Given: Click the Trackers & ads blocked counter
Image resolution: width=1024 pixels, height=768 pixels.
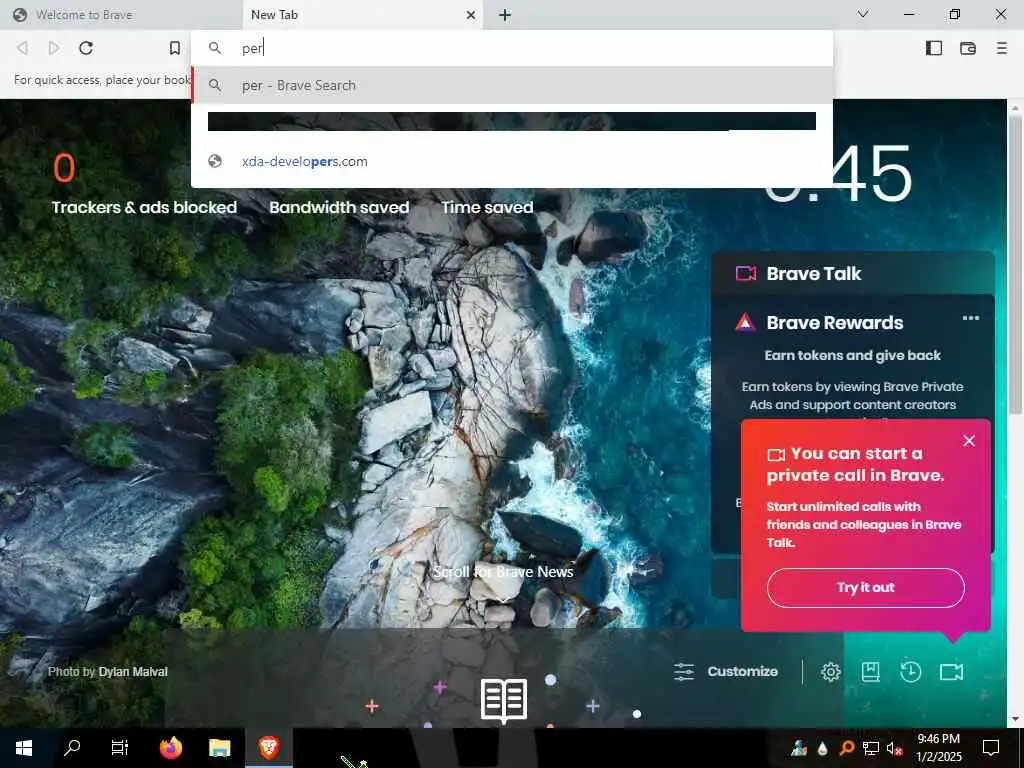Looking at the screenshot, I should 144,184.
